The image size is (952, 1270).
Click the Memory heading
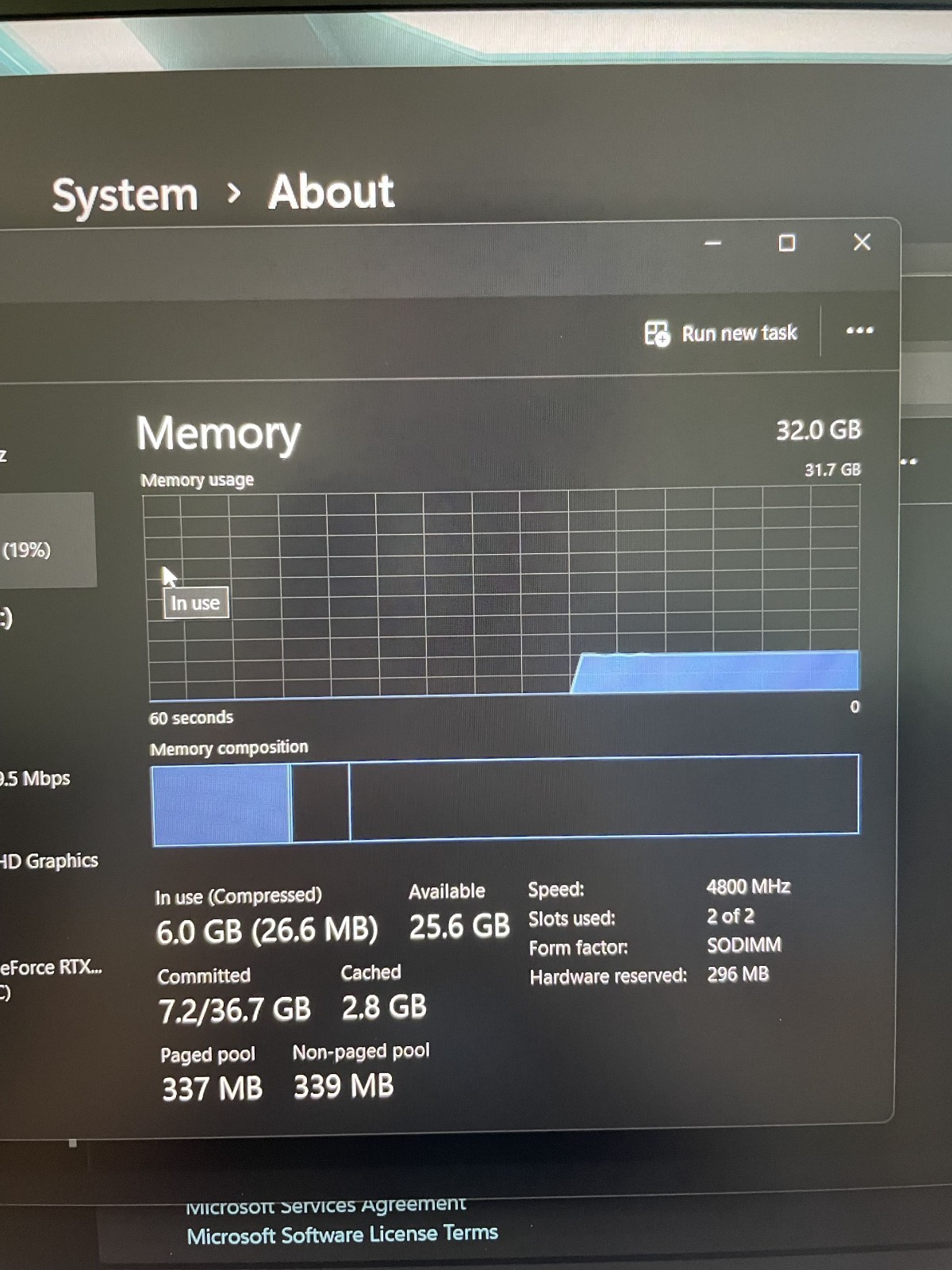click(x=218, y=434)
